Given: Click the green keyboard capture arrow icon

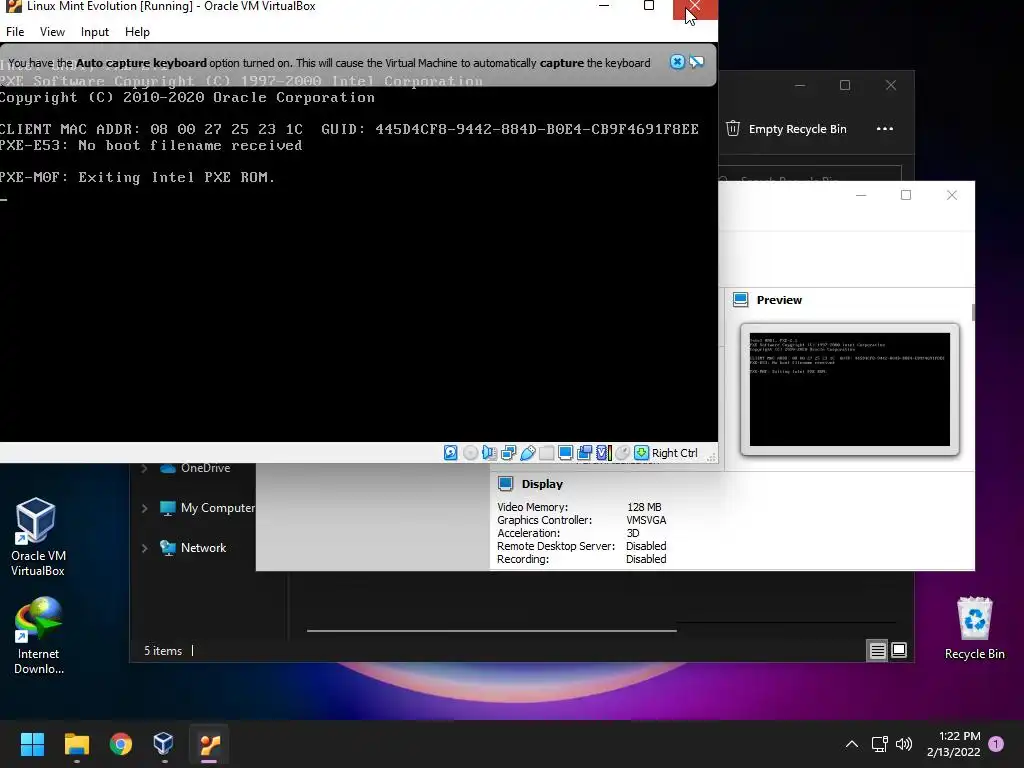Looking at the screenshot, I should [x=642, y=453].
